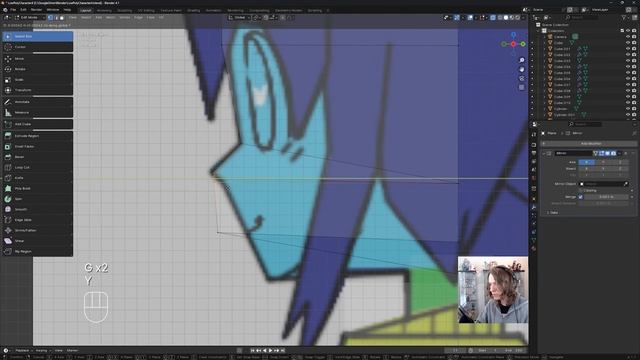The height and width of the screenshot is (360, 640).
Task: Click the red X axis gizmo circle
Action: (x=513, y=44)
